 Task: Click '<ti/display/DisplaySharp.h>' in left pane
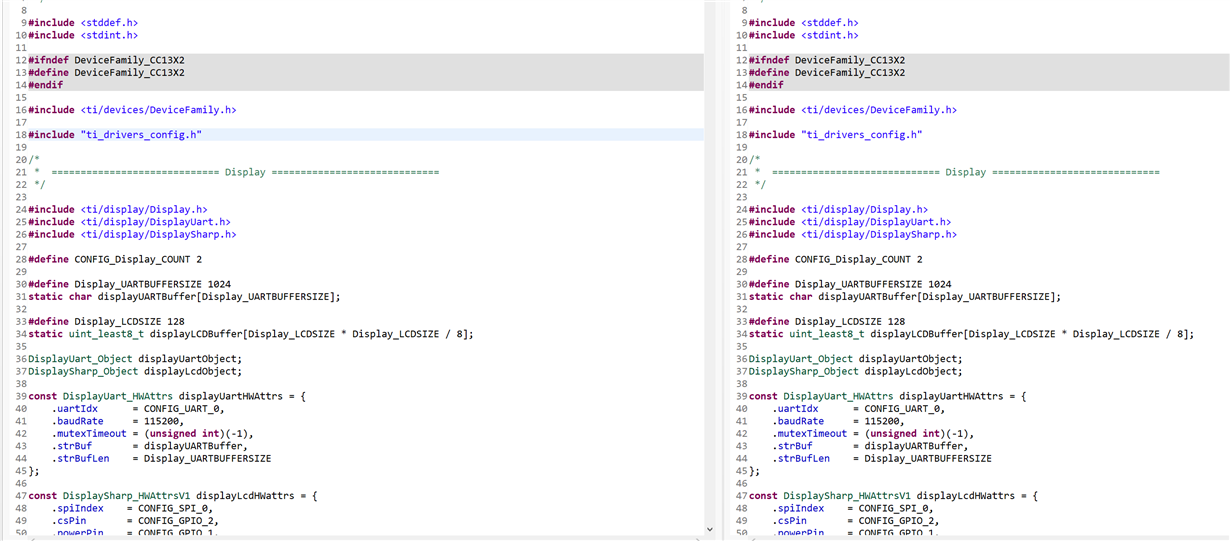coord(158,235)
